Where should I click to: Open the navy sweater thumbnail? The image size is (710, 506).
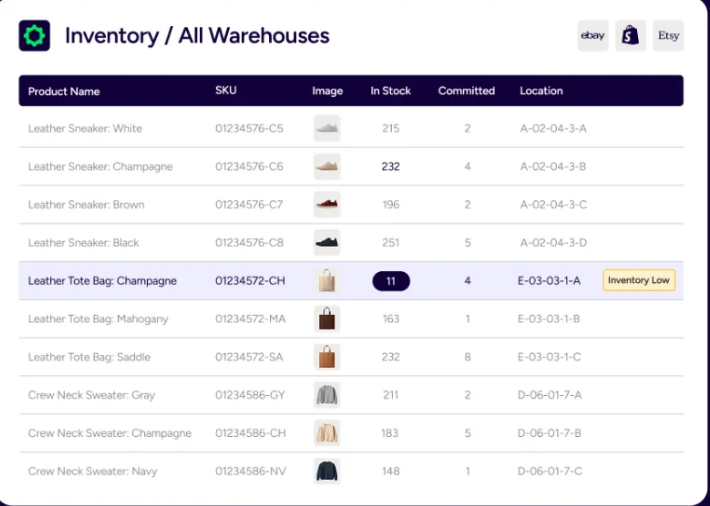tap(327, 471)
